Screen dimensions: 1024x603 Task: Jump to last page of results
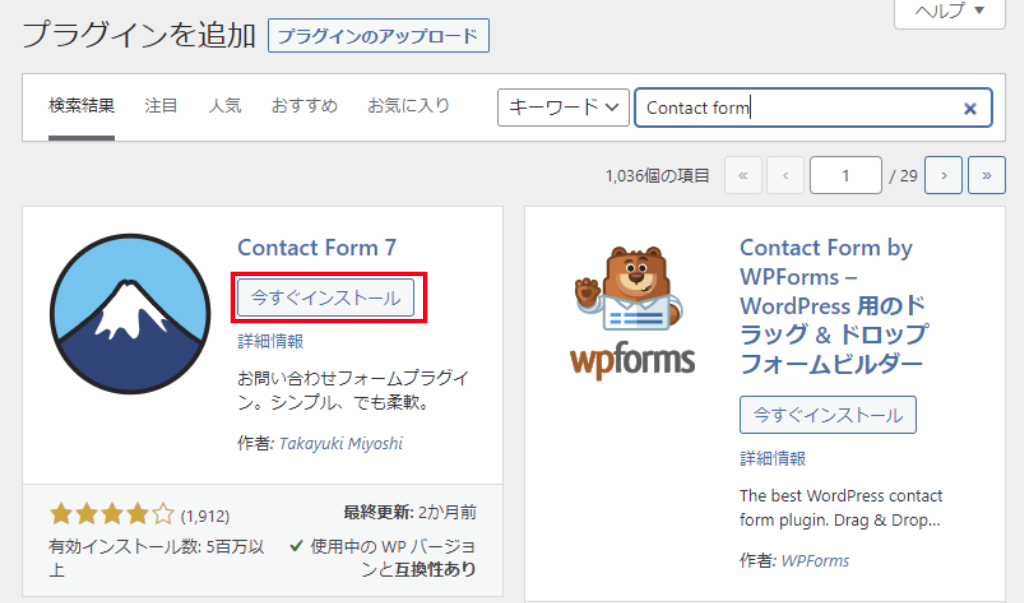tap(986, 175)
